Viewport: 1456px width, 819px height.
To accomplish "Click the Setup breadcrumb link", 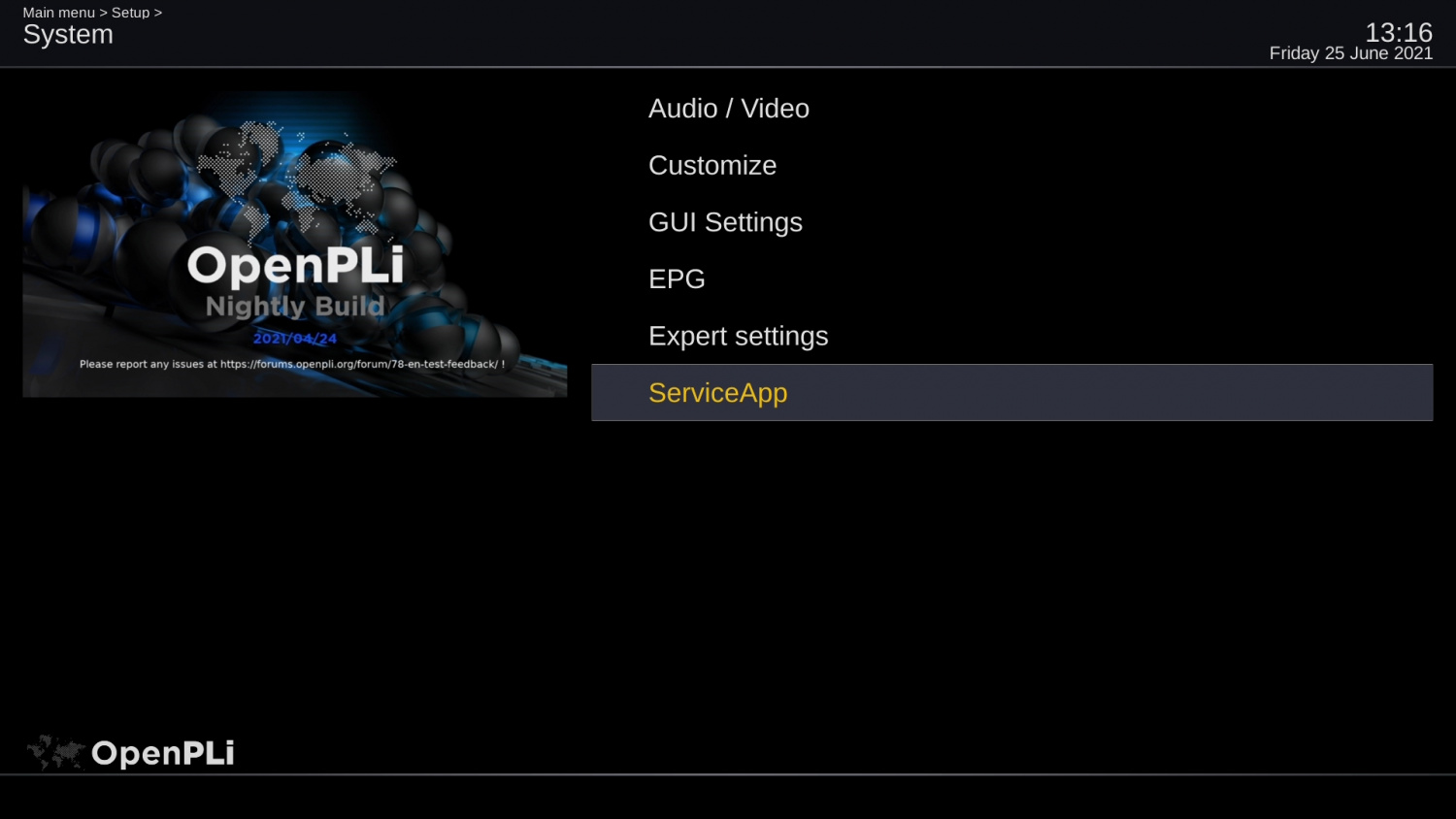I will [130, 13].
